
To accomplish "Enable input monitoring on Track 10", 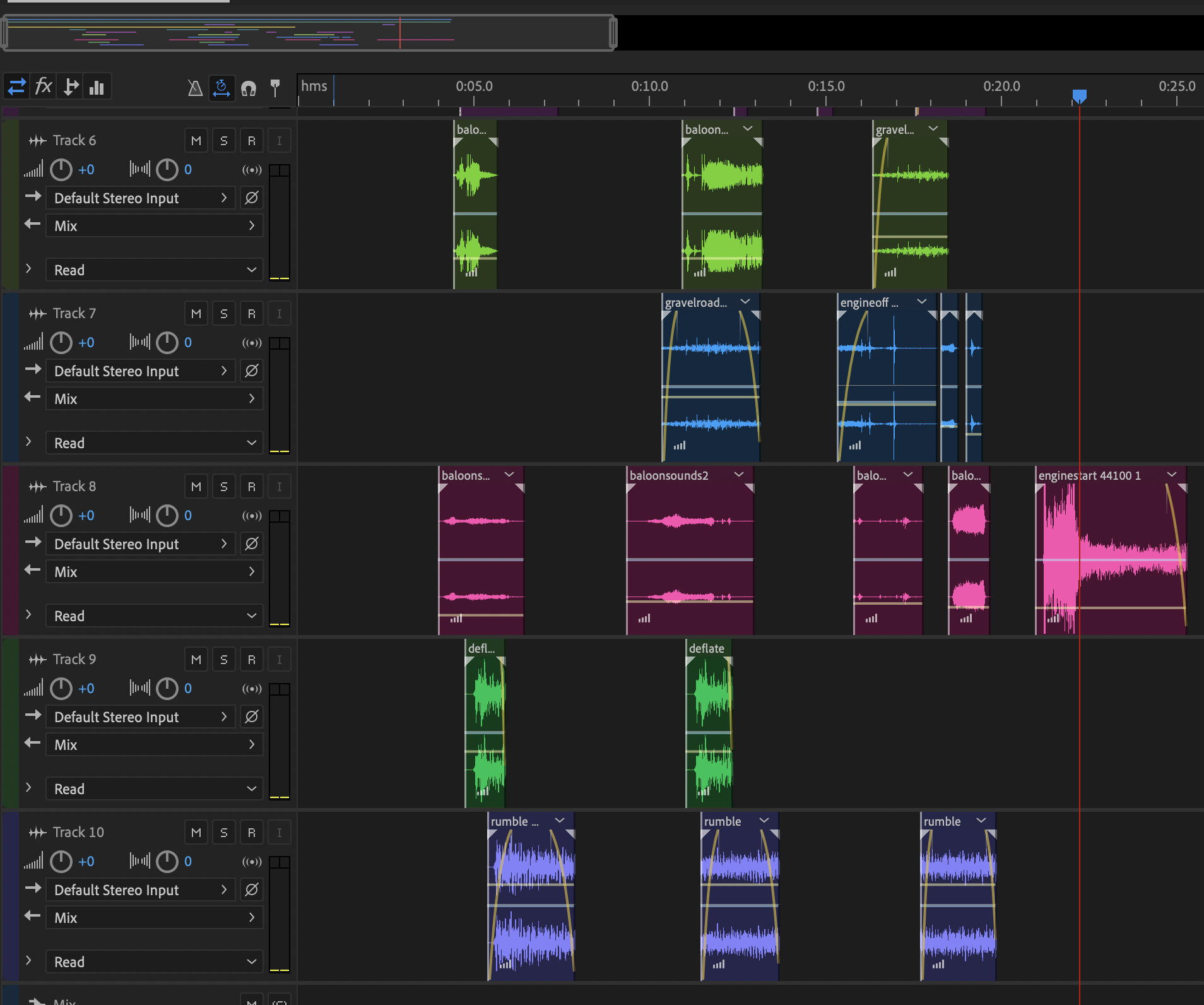I will click(279, 833).
